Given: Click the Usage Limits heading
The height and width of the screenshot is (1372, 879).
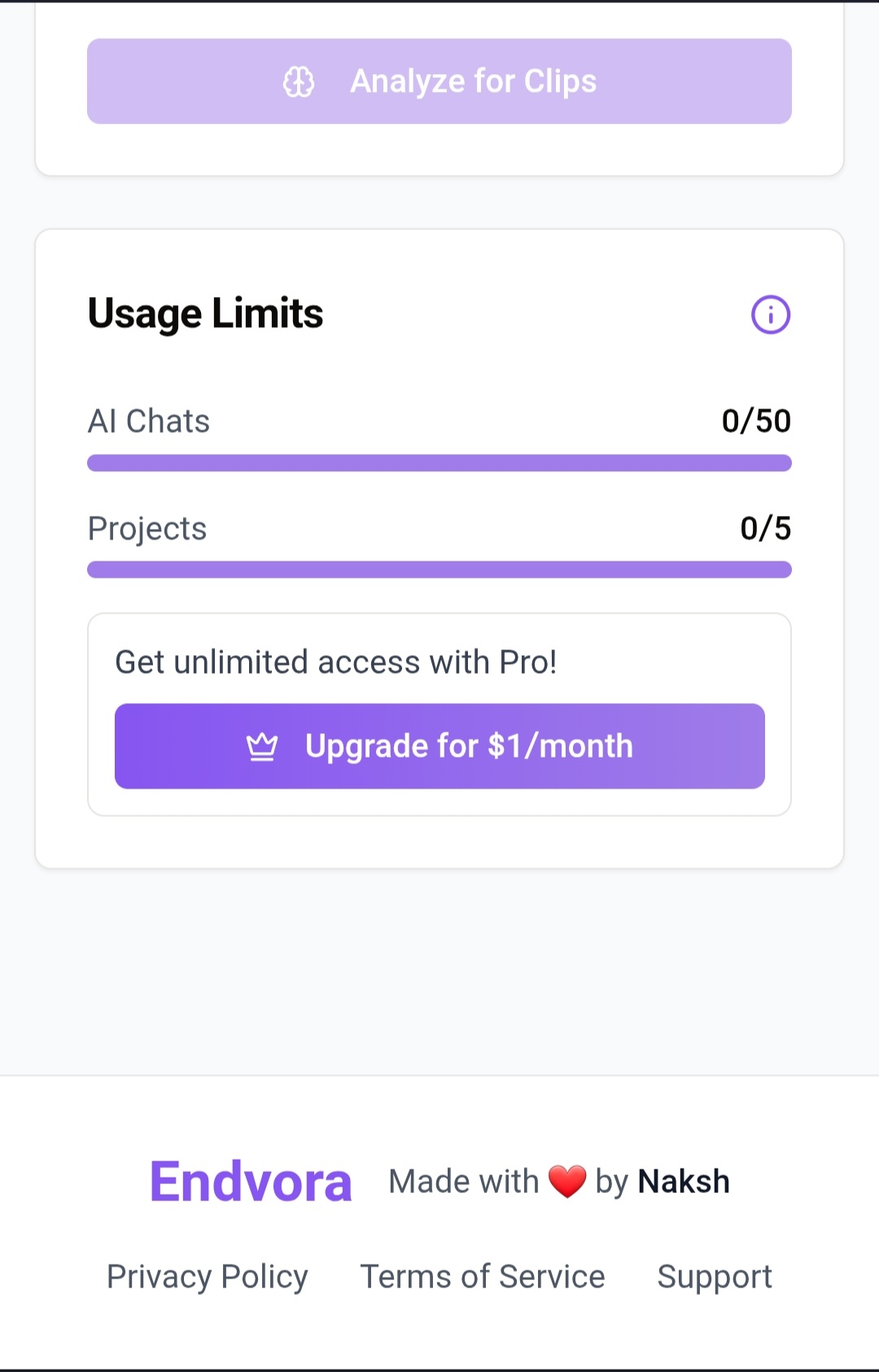Looking at the screenshot, I should (205, 314).
